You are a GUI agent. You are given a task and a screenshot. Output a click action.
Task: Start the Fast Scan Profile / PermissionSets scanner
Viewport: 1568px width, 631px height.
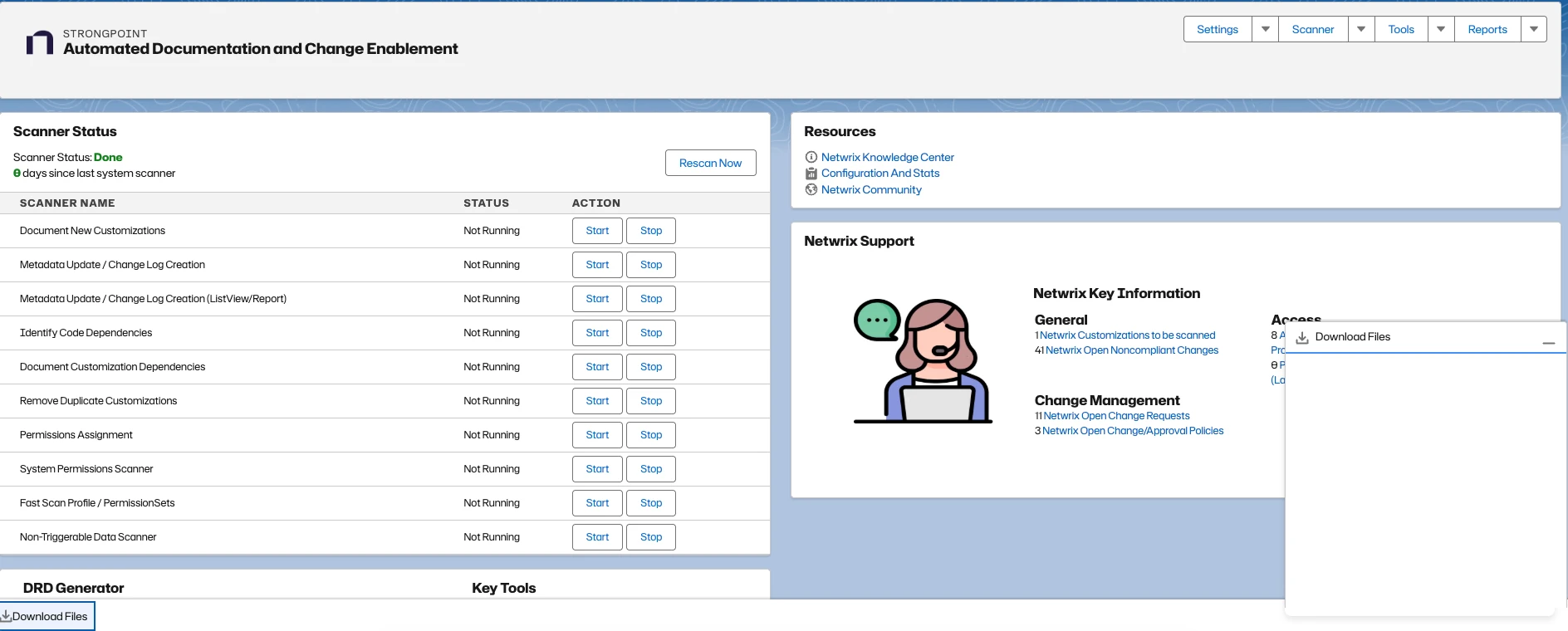click(x=597, y=503)
